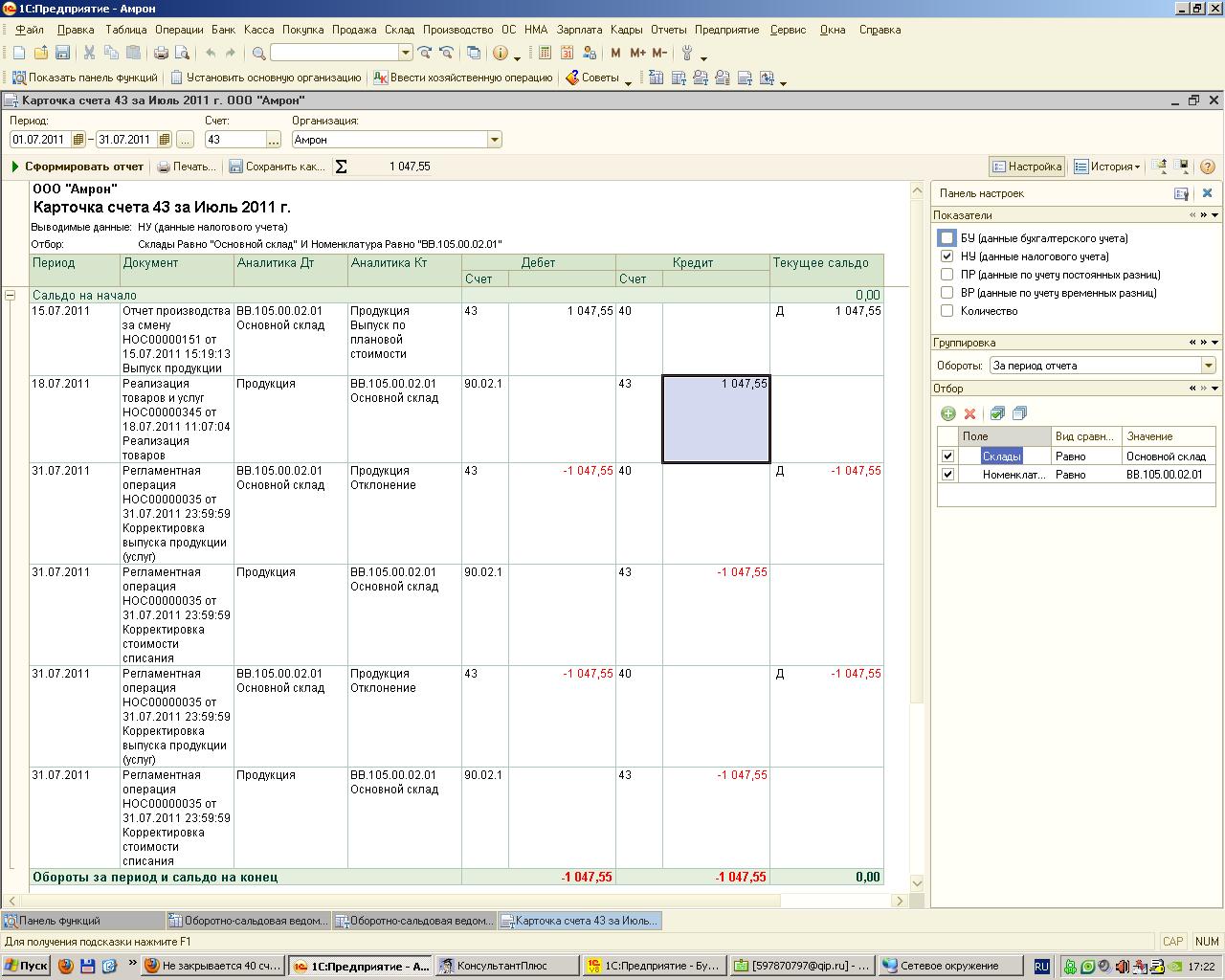
Task: Click the 'Сохранить как...' button
Action: (277, 167)
